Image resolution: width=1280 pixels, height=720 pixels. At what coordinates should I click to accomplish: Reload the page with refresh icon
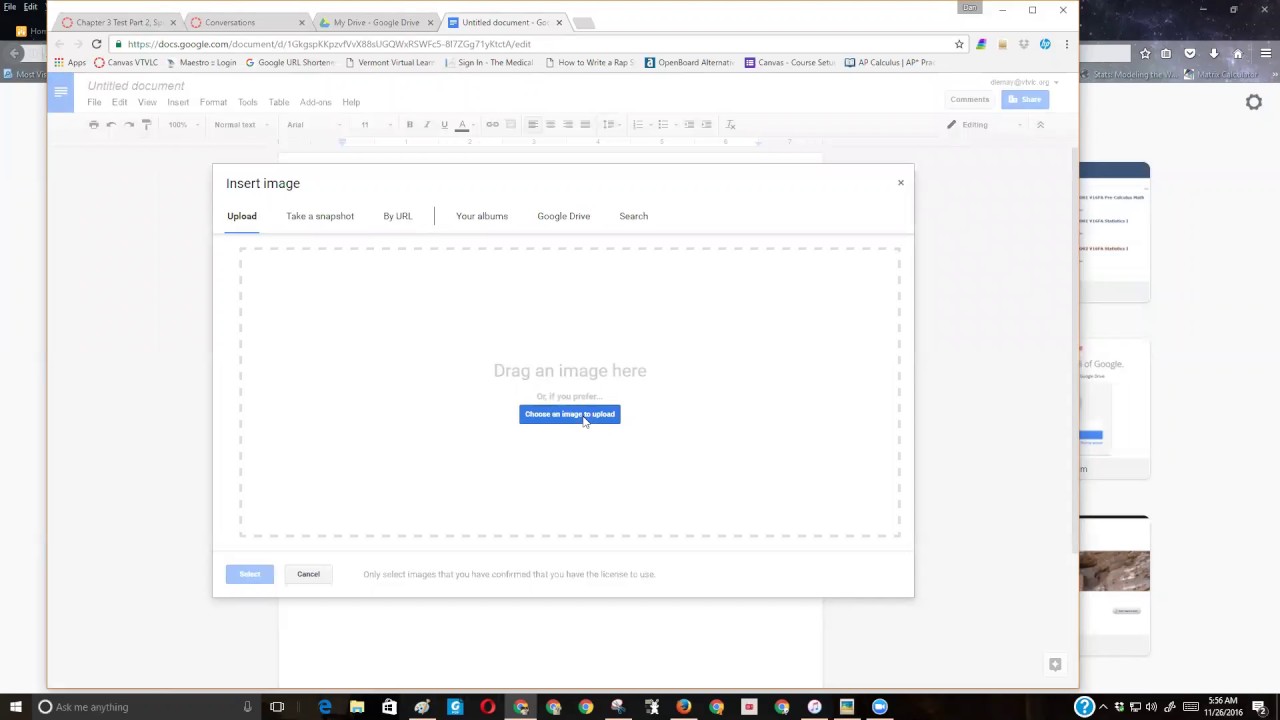pos(96,44)
